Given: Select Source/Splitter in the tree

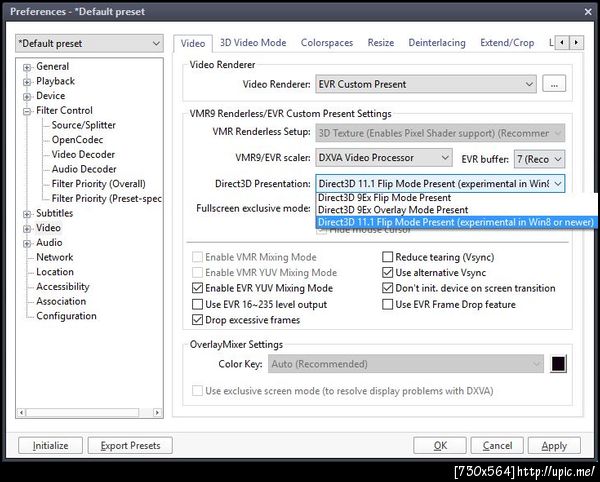Looking at the screenshot, I should 83,125.
